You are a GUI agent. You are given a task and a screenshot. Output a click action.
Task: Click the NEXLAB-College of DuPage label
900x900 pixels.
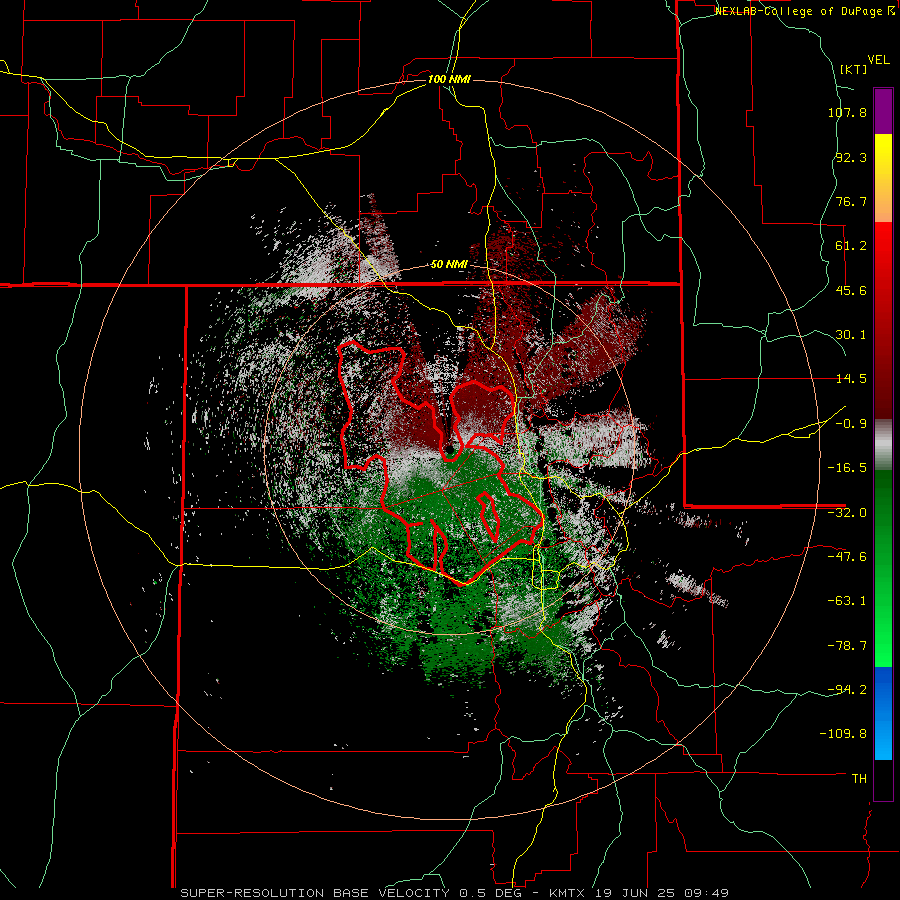[x=805, y=11]
